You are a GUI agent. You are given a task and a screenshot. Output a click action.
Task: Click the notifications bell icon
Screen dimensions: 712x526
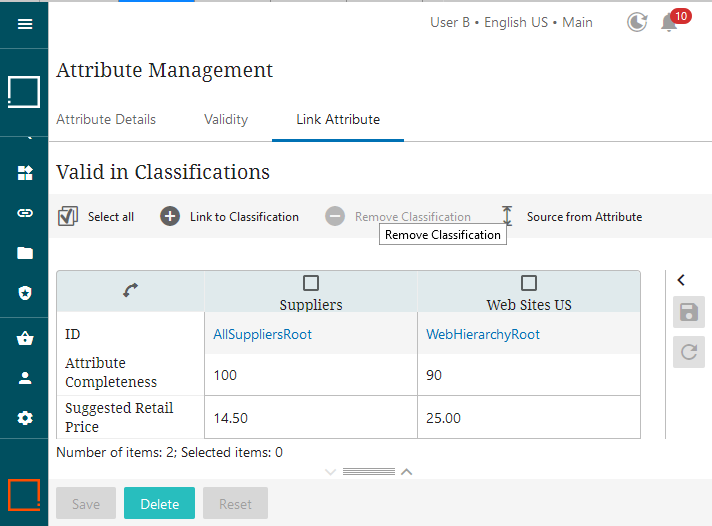[669, 22]
